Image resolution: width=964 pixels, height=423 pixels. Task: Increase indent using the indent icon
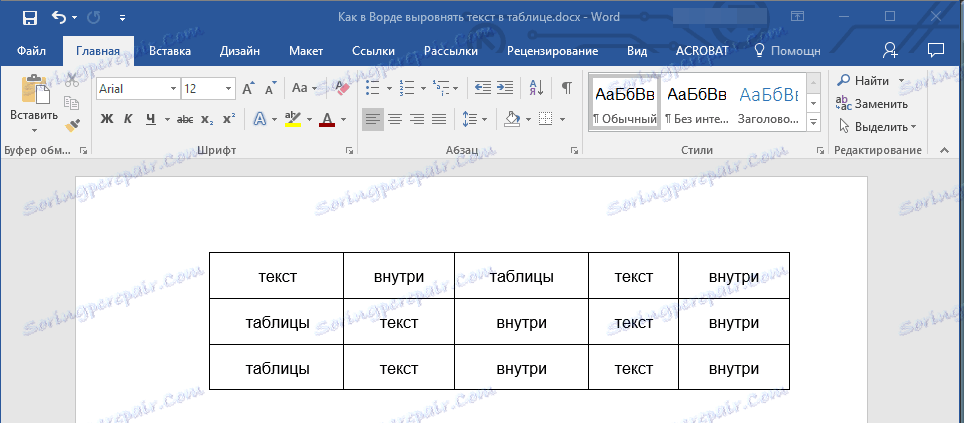(x=505, y=89)
